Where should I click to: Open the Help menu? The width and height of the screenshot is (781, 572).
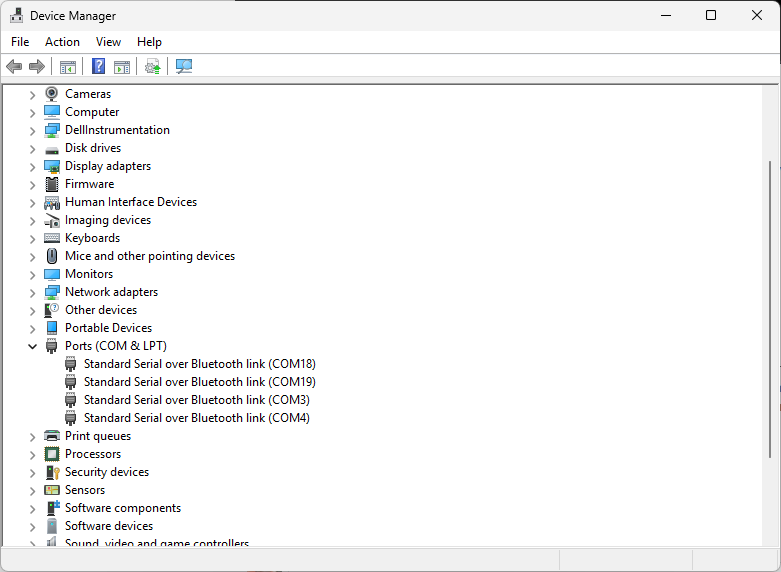pyautogui.click(x=149, y=42)
